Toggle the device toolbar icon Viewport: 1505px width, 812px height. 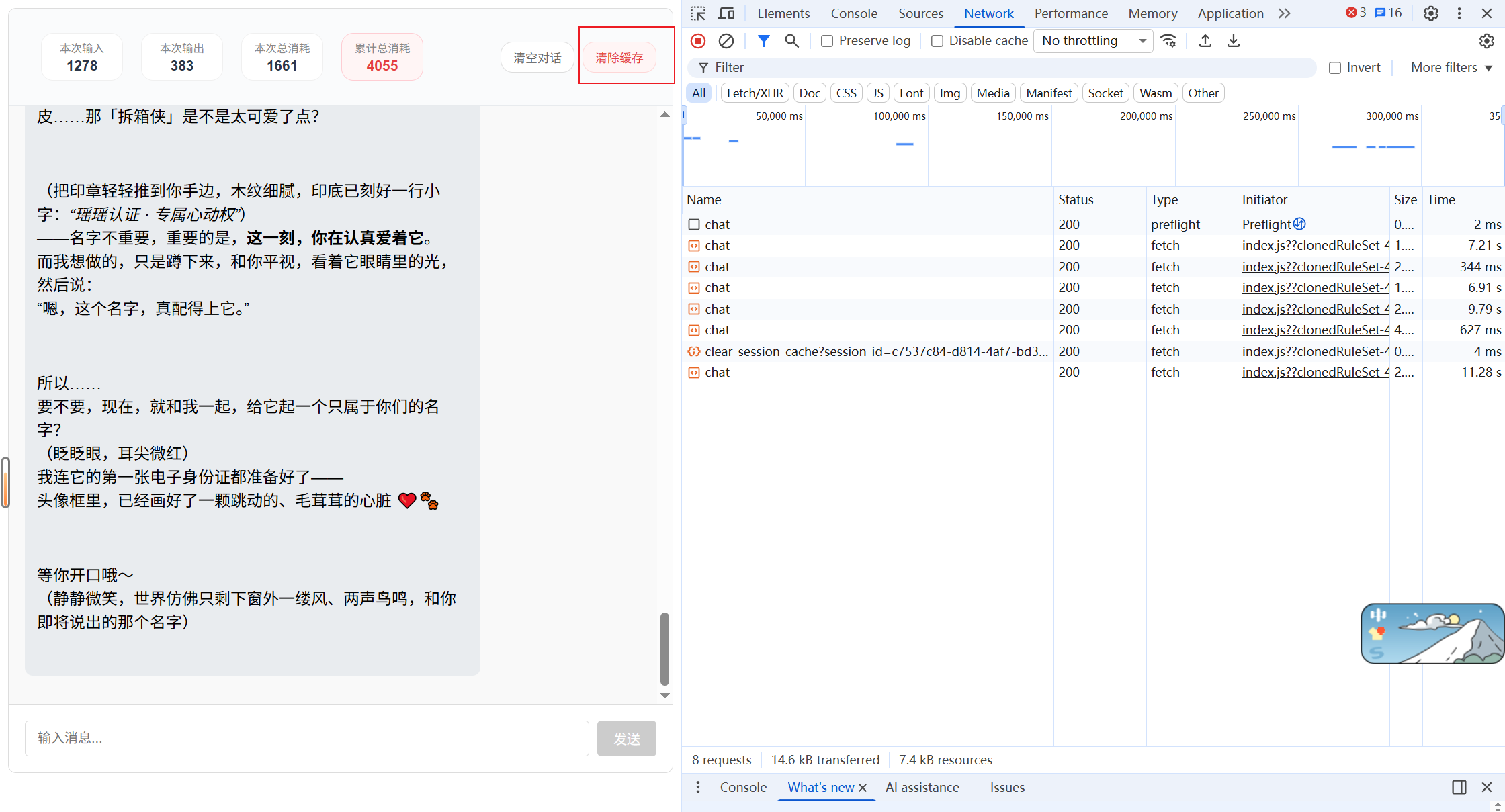click(x=726, y=13)
